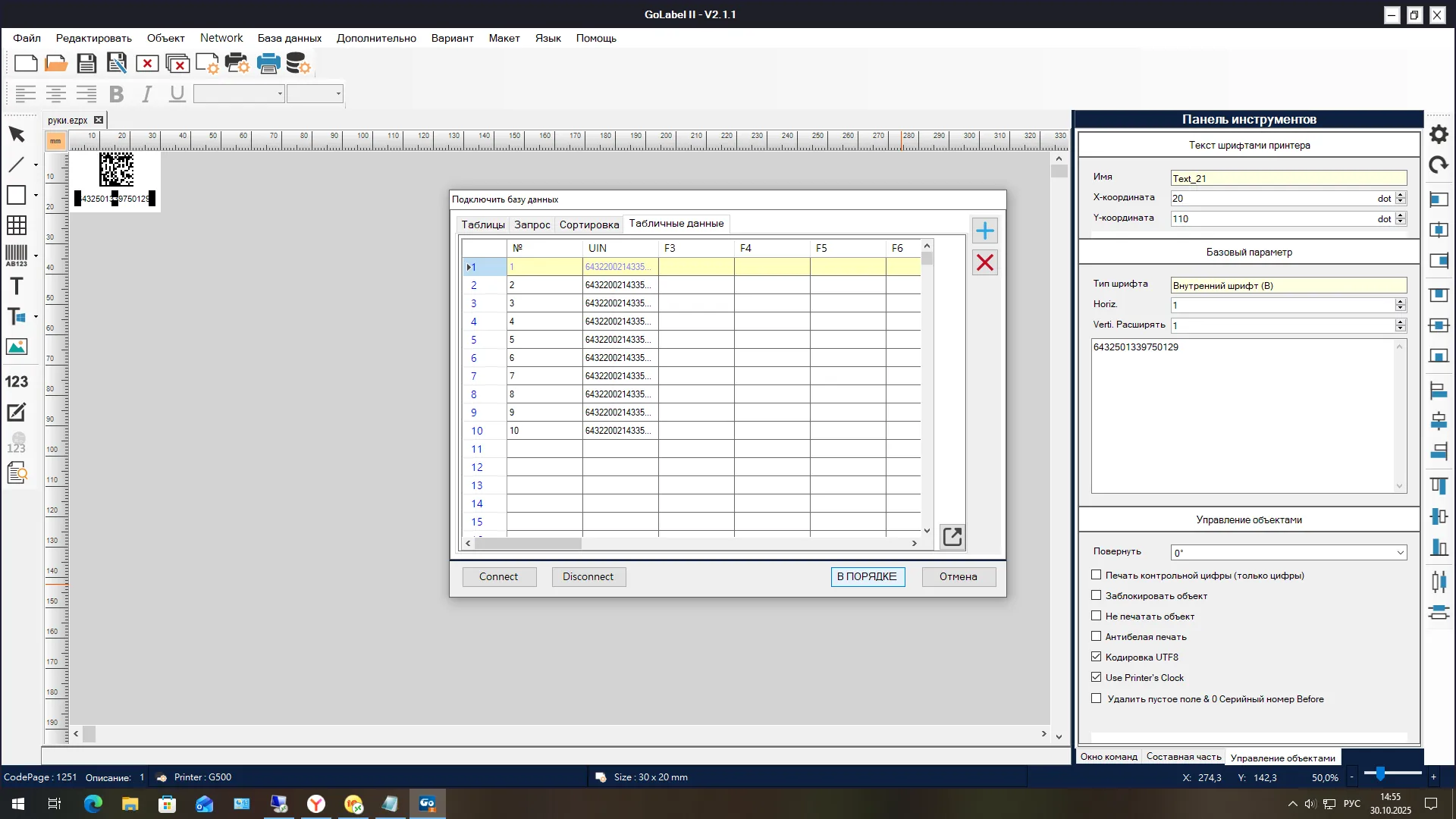Click the blue Print icon in toolbar
The height and width of the screenshot is (819, 1456).
tap(268, 64)
